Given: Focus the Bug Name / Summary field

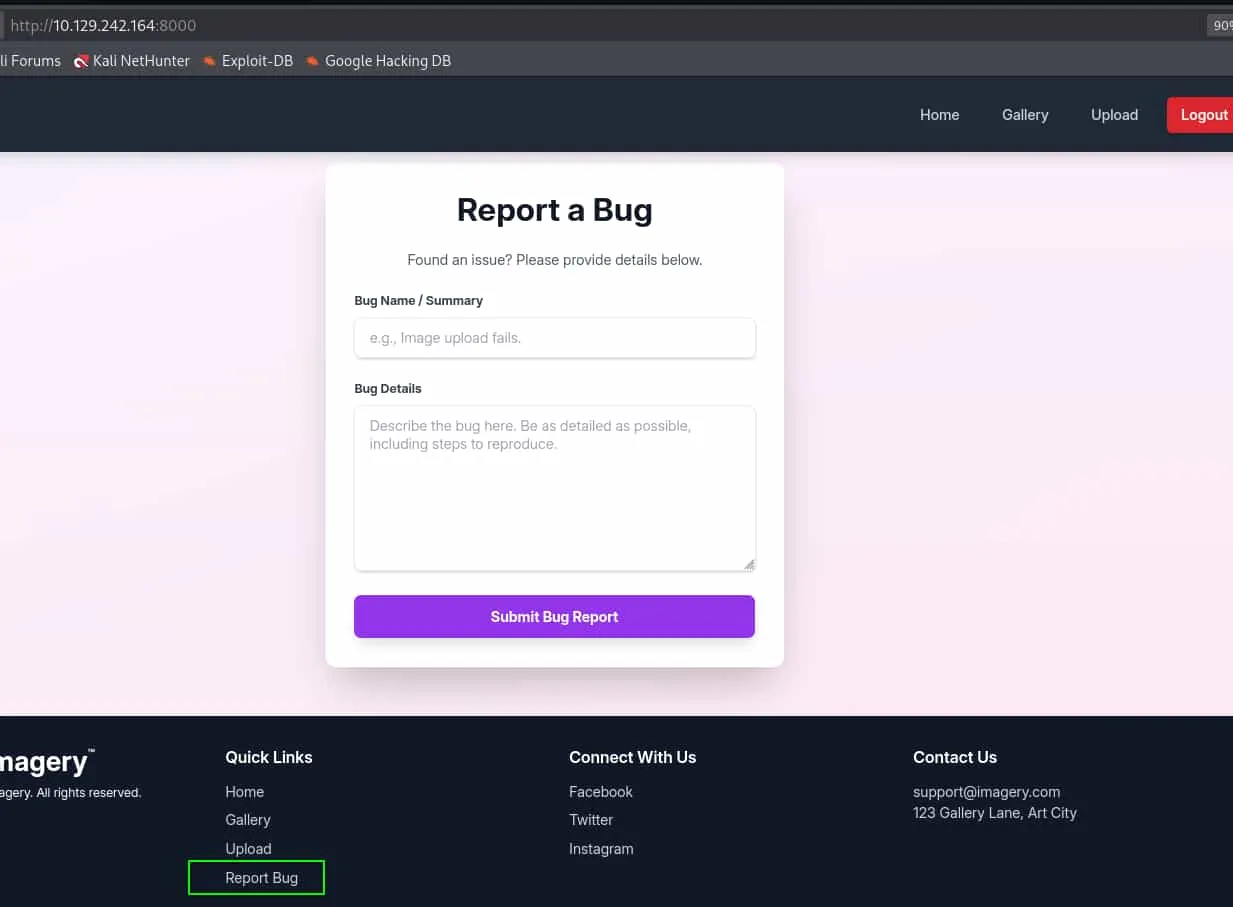Looking at the screenshot, I should 555,338.
